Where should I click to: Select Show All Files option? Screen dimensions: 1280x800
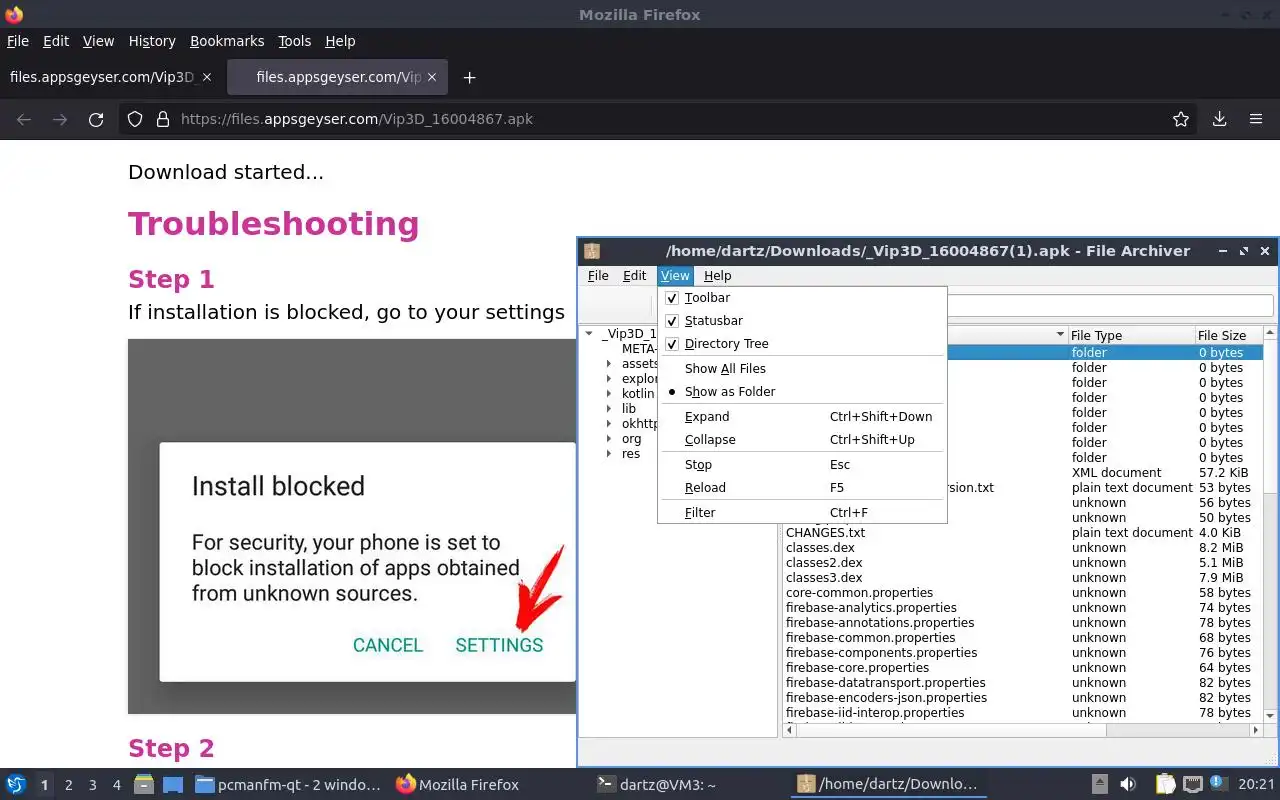point(802,369)
